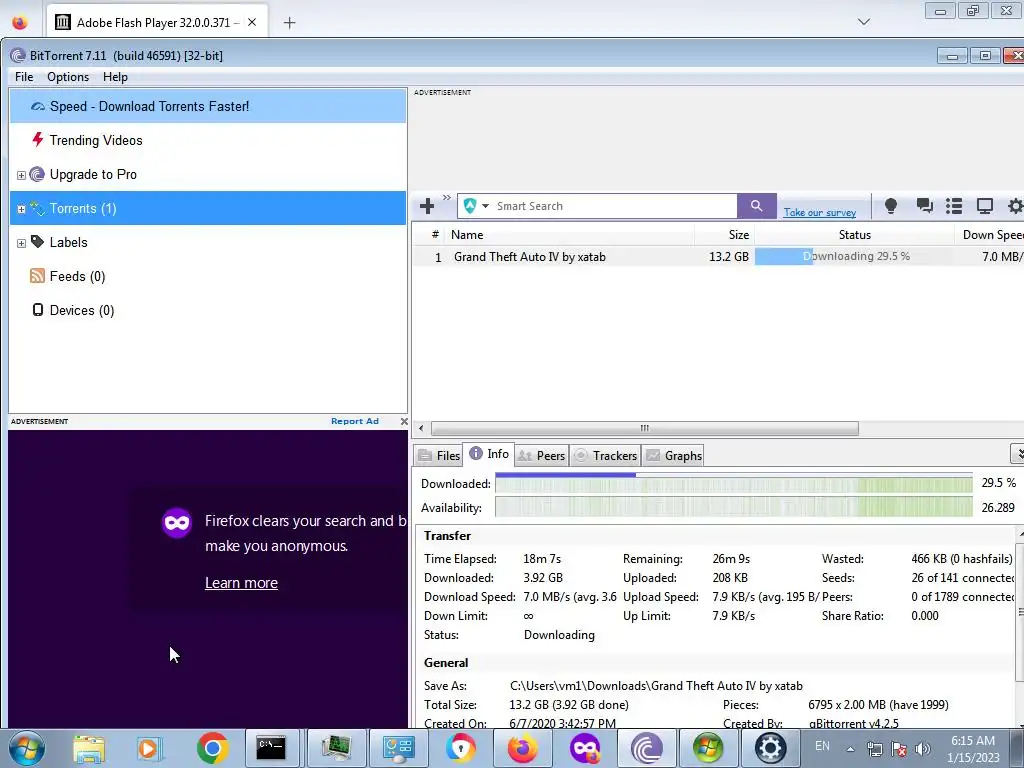Click the Downloading 29.5 % status bar
Viewport: 1024px width, 768px height.
pos(854,257)
